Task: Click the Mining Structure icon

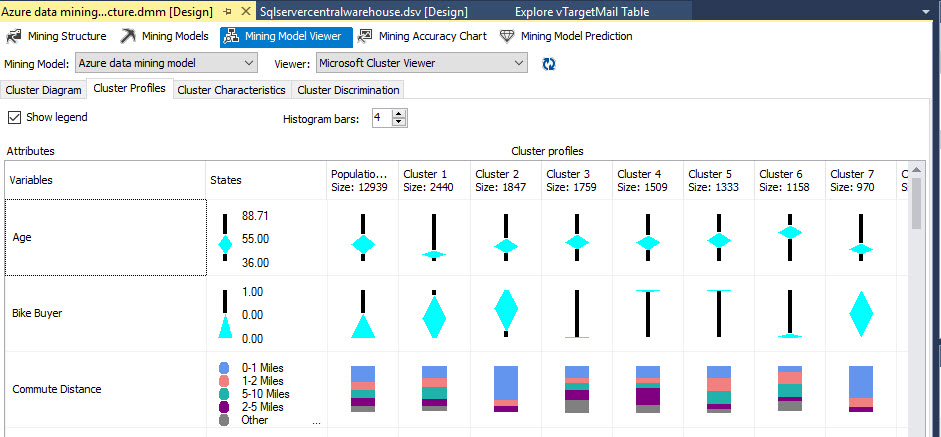Action: [14, 37]
